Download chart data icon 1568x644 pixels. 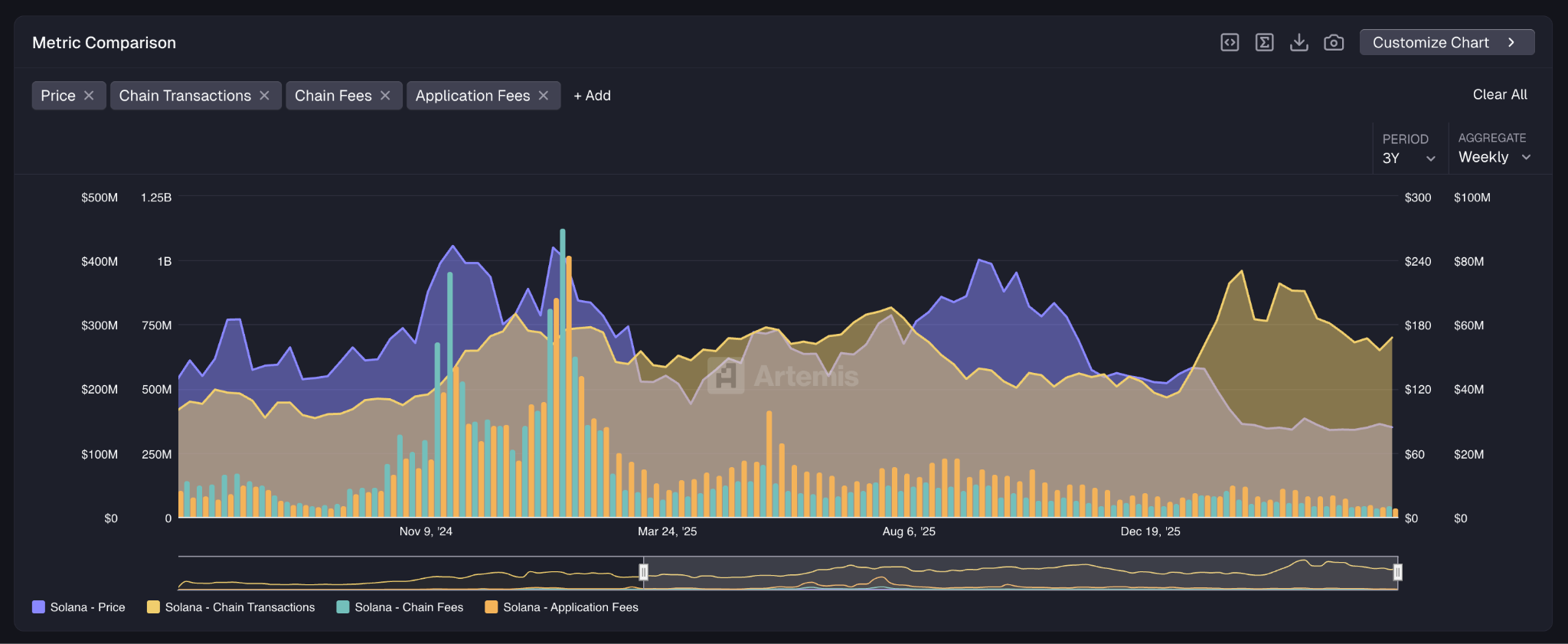(x=1299, y=43)
